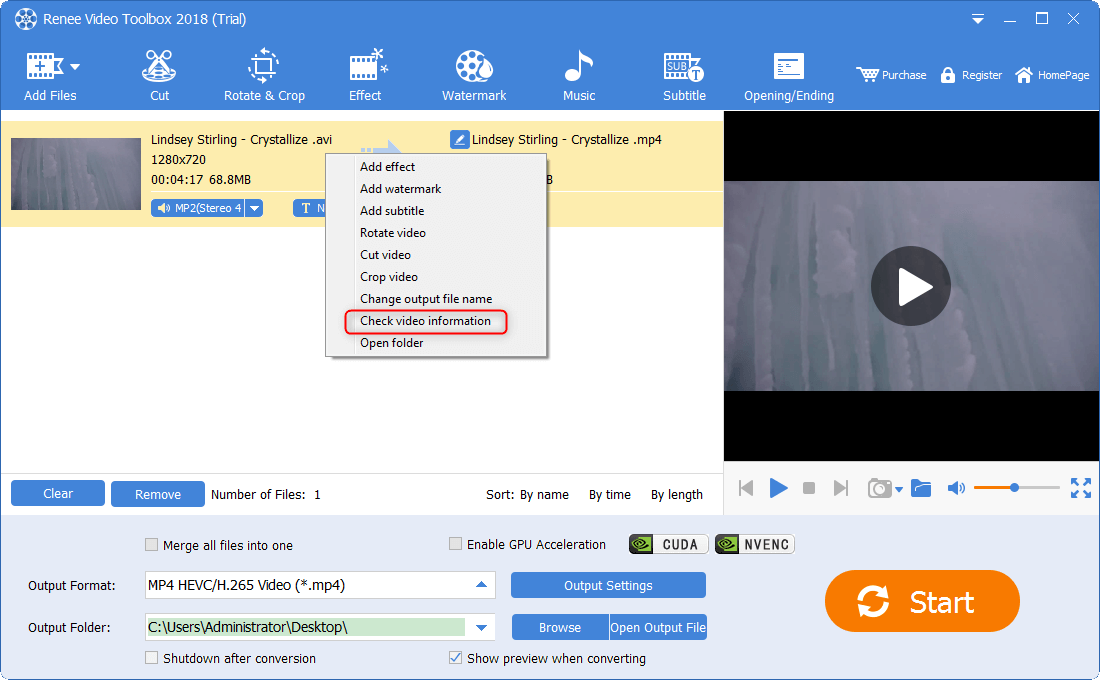This screenshot has height=680, width=1100.
Task: Enable Shutdown after conversion
Action: pos(151,658)
